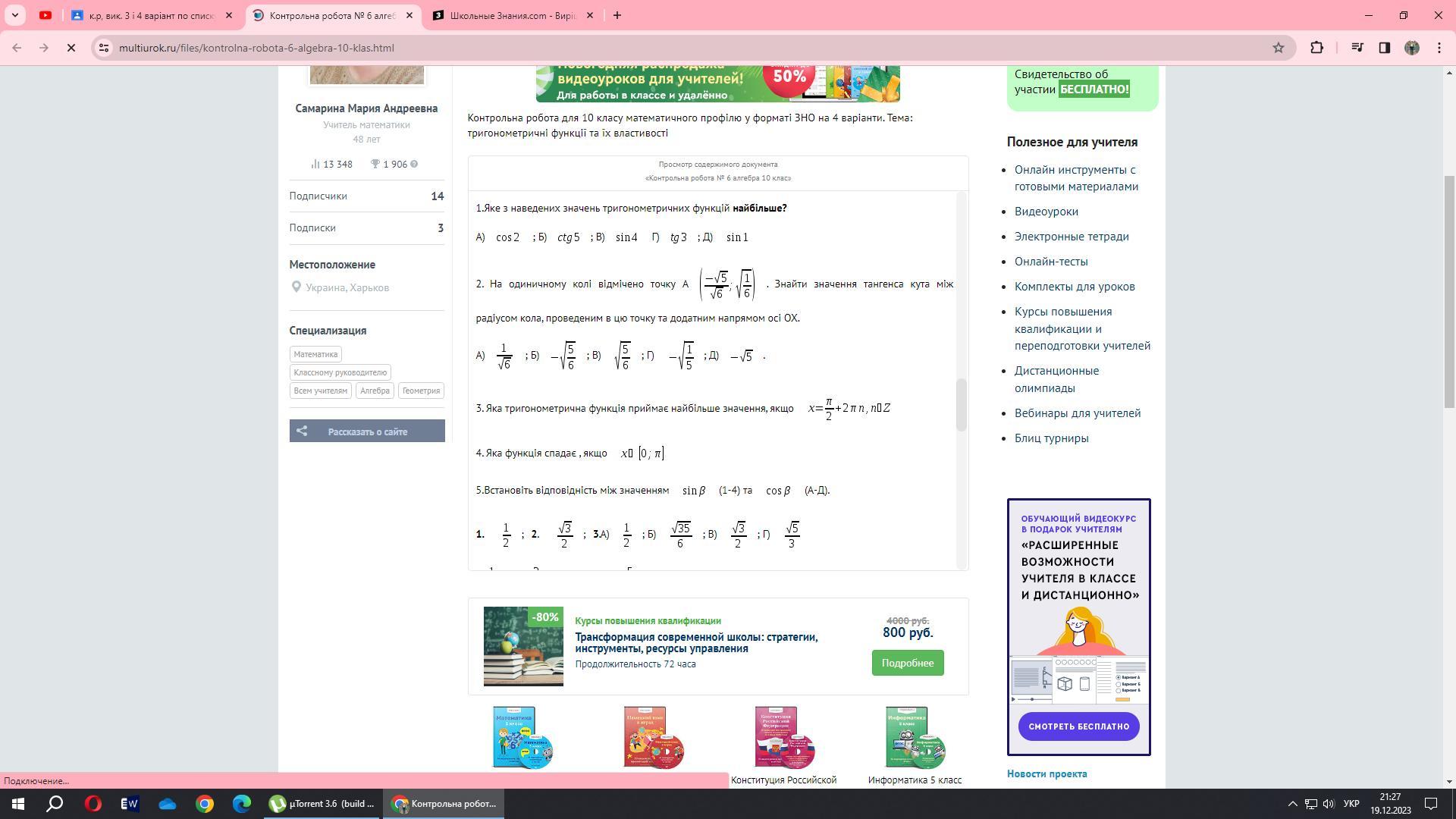Open µTorrent 3.6 taskbar window
This screenshot has width=1456, height=819.
click(x=322, y=804)
